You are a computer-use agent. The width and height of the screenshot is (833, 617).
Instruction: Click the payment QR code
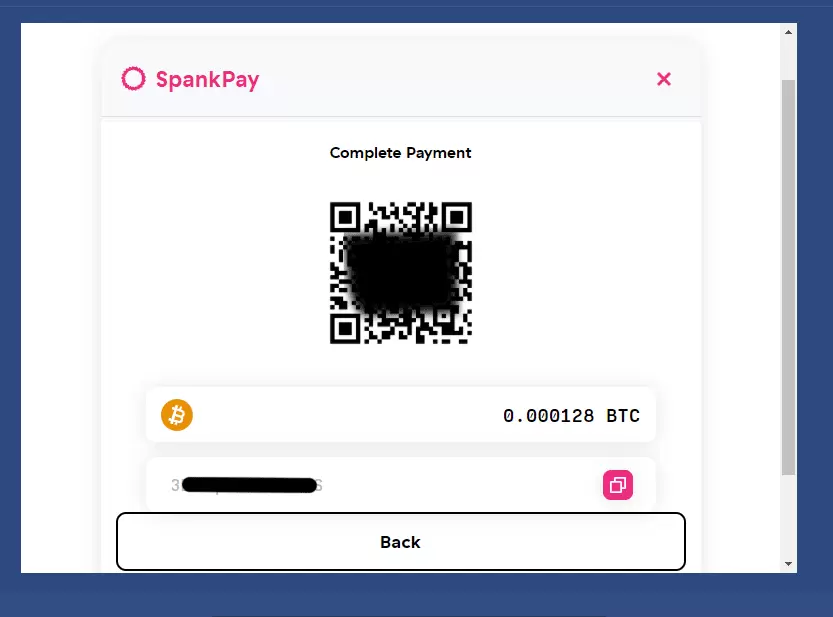click(x=401, y=273)
